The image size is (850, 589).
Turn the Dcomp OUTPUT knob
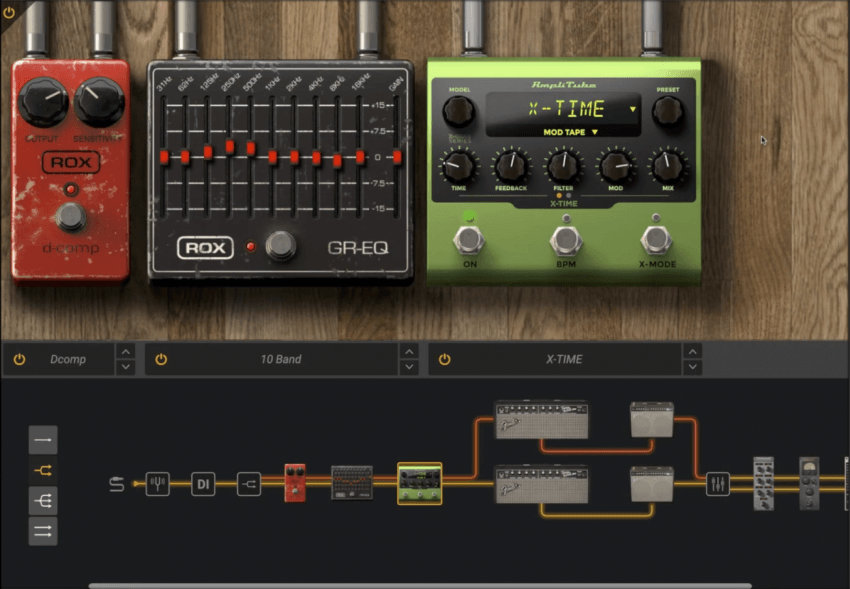43,102
